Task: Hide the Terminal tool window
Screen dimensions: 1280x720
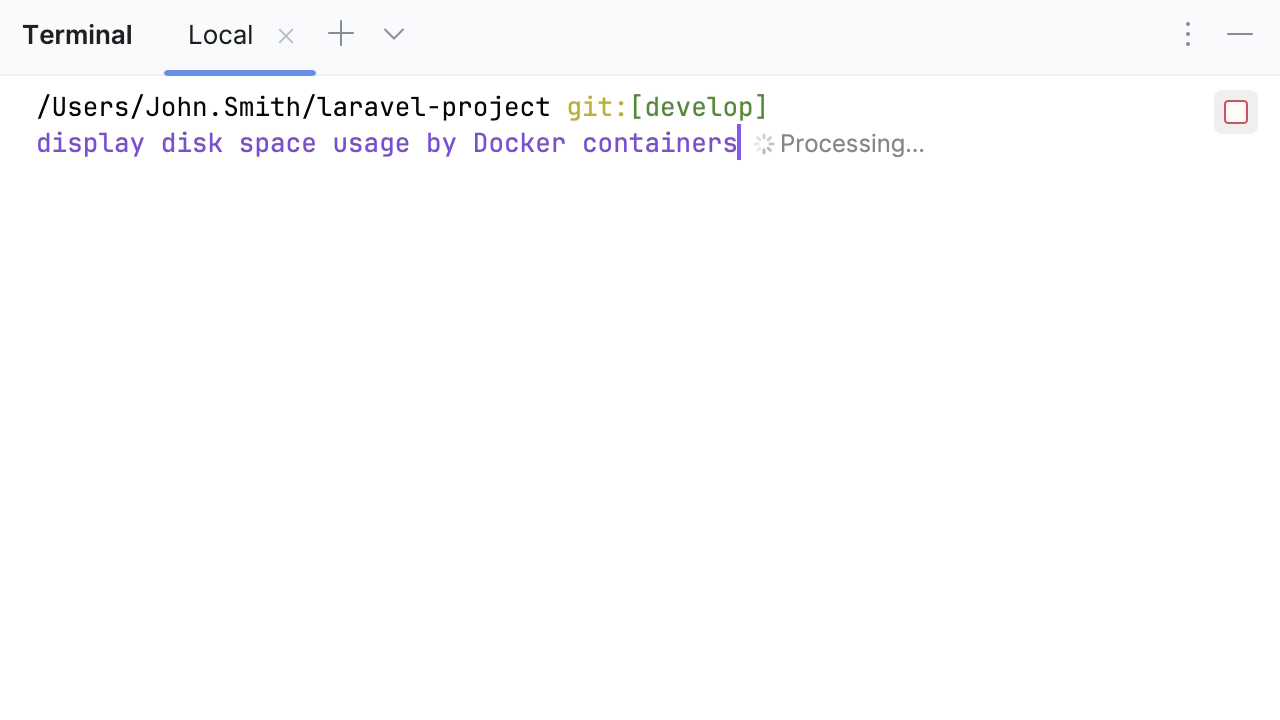Action: point(1240,34)
